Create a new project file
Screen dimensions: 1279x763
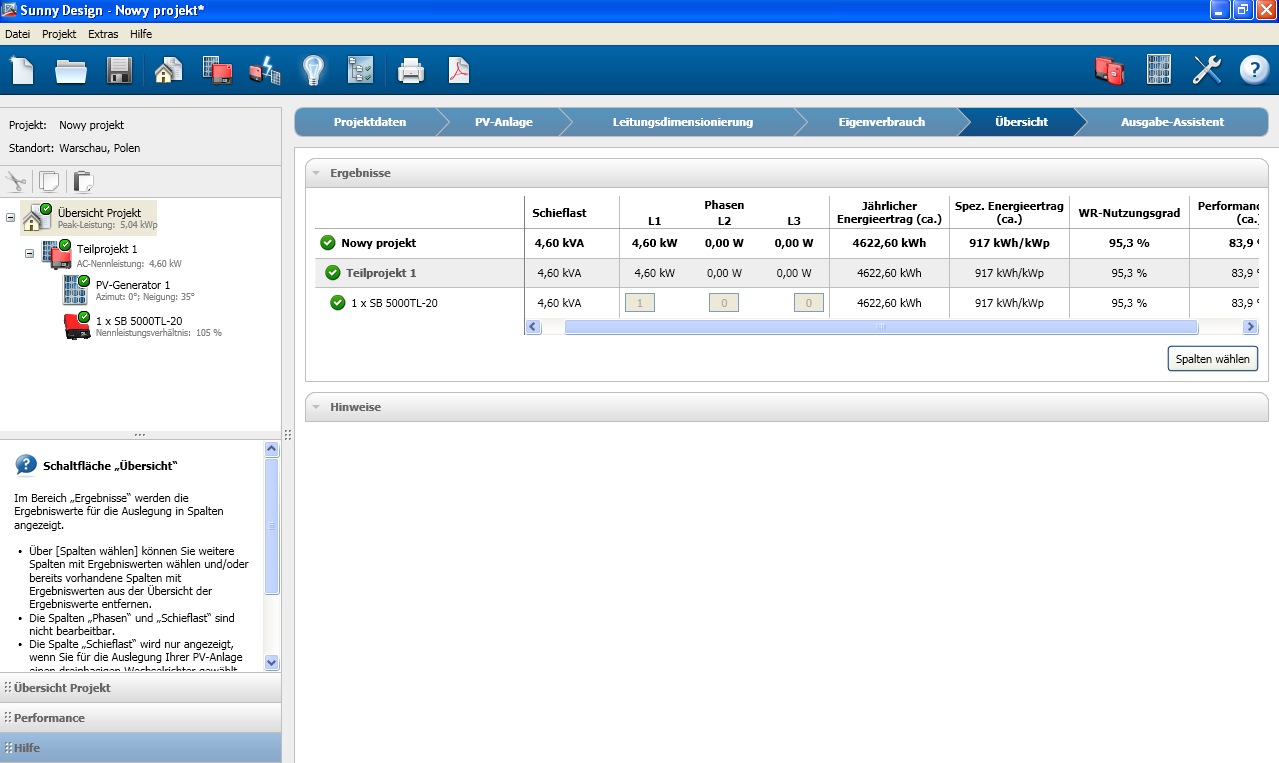tap(22, 71)
